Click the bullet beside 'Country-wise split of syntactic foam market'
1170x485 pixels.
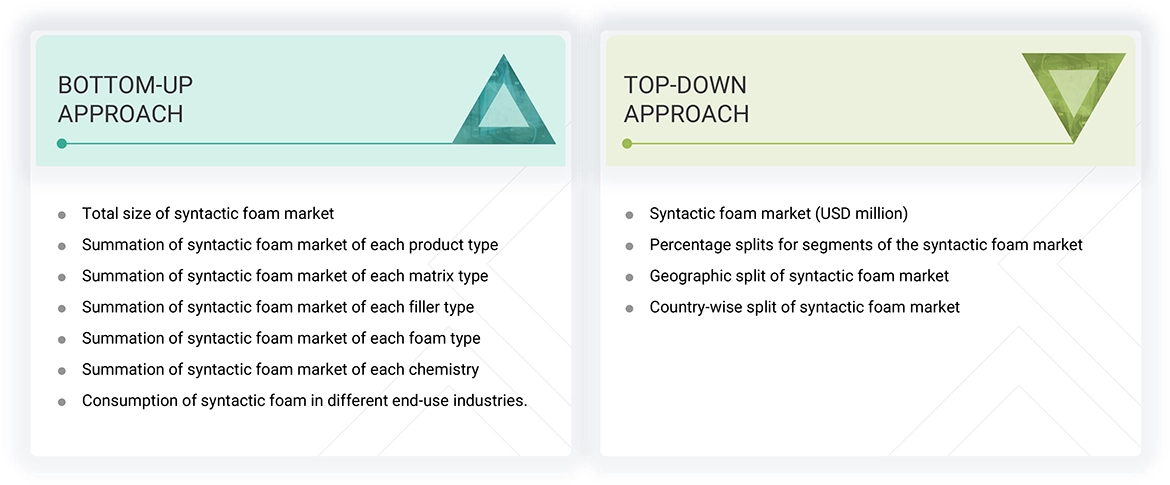pyautogui.click(x=629, y=308)
